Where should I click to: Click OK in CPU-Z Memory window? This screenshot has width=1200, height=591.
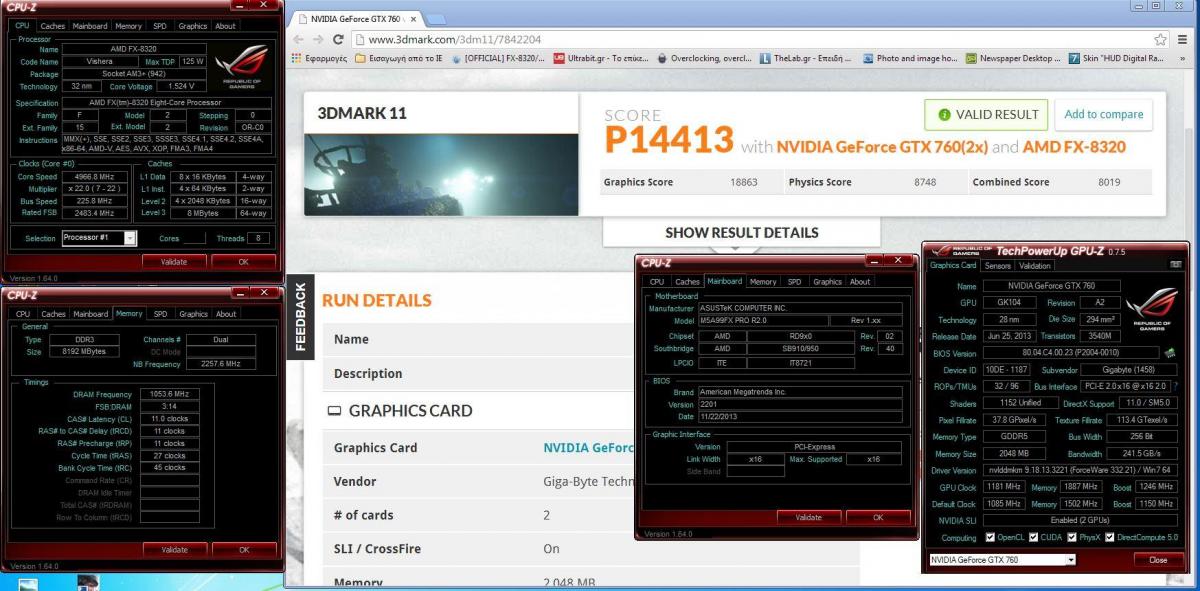[x=243, y=550]
